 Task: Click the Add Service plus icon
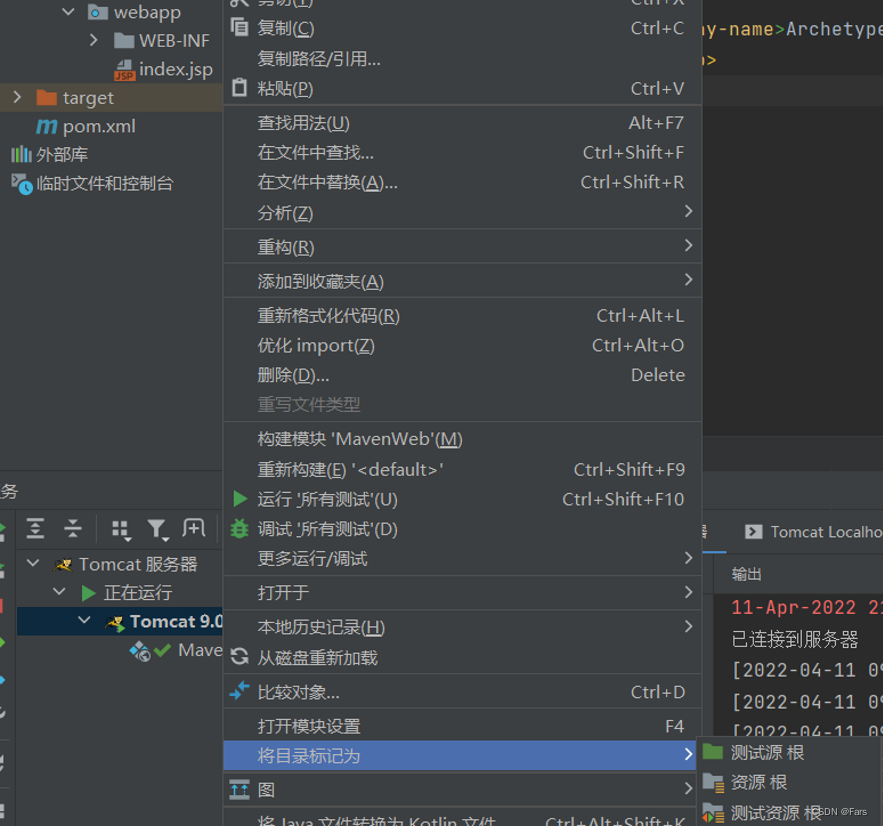click(x=194, y=528)
